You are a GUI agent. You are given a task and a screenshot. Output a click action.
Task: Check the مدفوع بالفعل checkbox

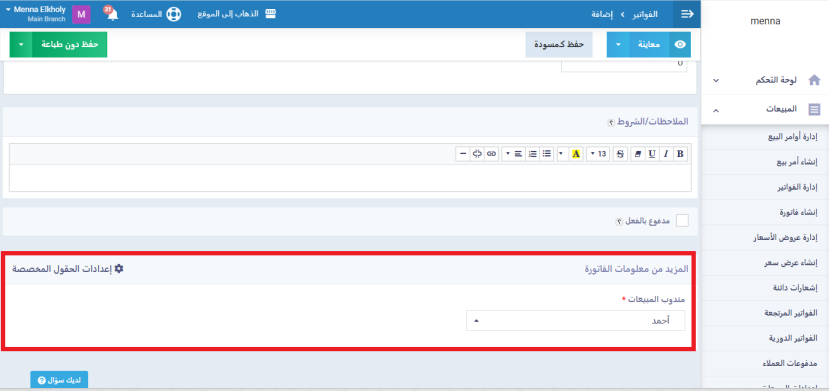click(x=683, y=221)
